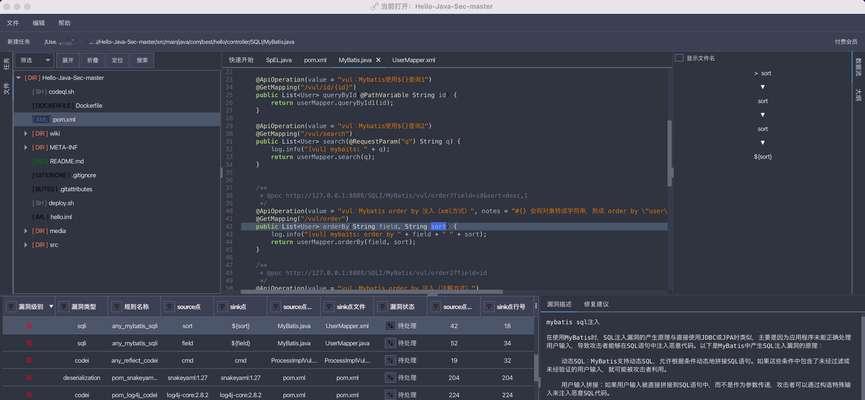The image size is (865, 400).
Task: Click the 漏洞级别 column filter icon
Action: coord(11,307)
